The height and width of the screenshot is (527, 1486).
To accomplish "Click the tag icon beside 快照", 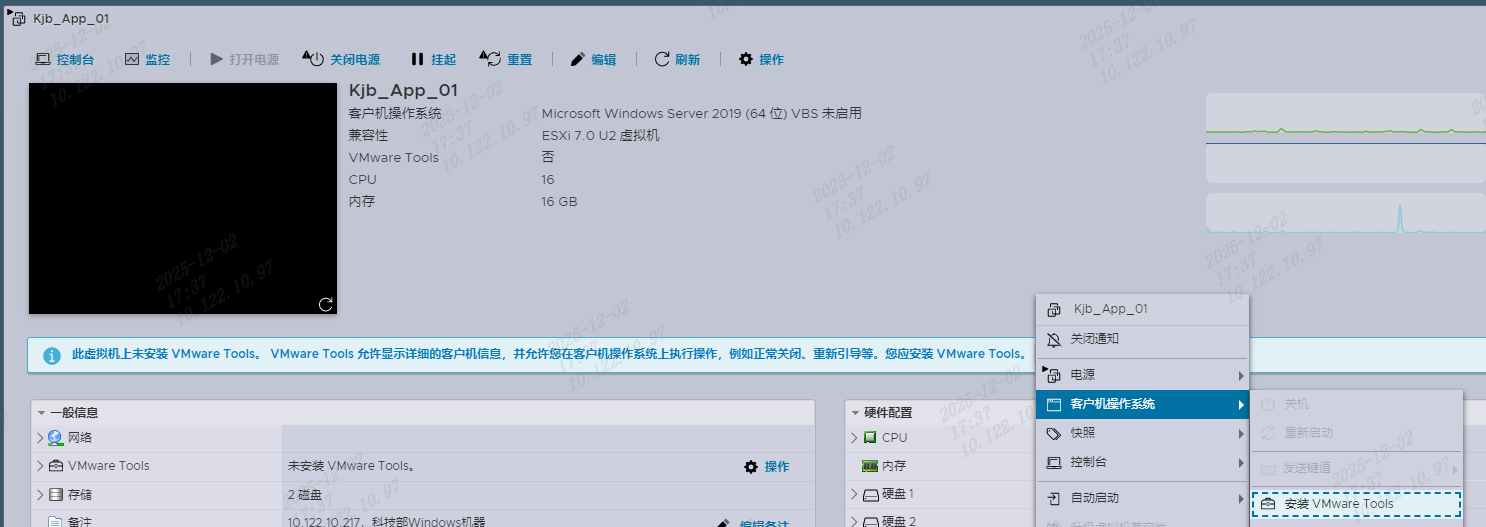I will 1053,433.
